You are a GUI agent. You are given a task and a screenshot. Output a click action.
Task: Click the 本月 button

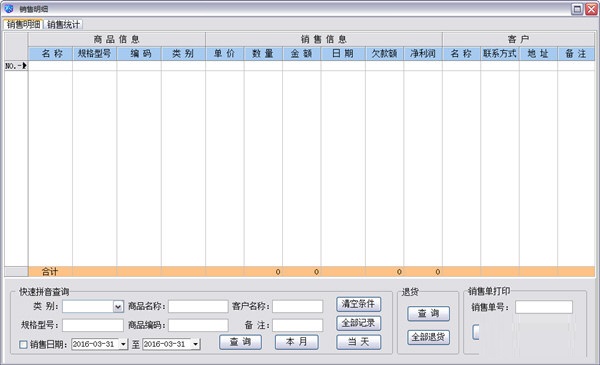pyautogui.click(x=297, y=342)
